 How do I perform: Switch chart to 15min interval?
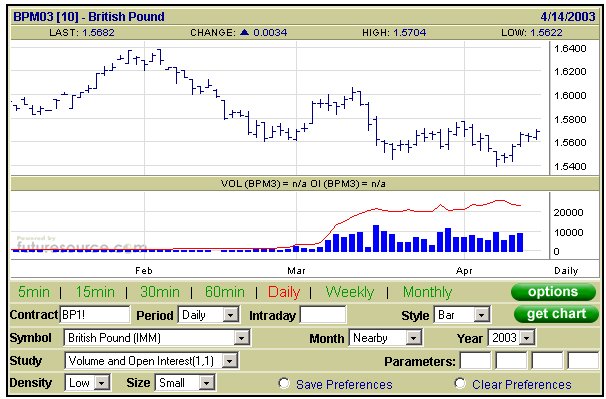point(95,292)
